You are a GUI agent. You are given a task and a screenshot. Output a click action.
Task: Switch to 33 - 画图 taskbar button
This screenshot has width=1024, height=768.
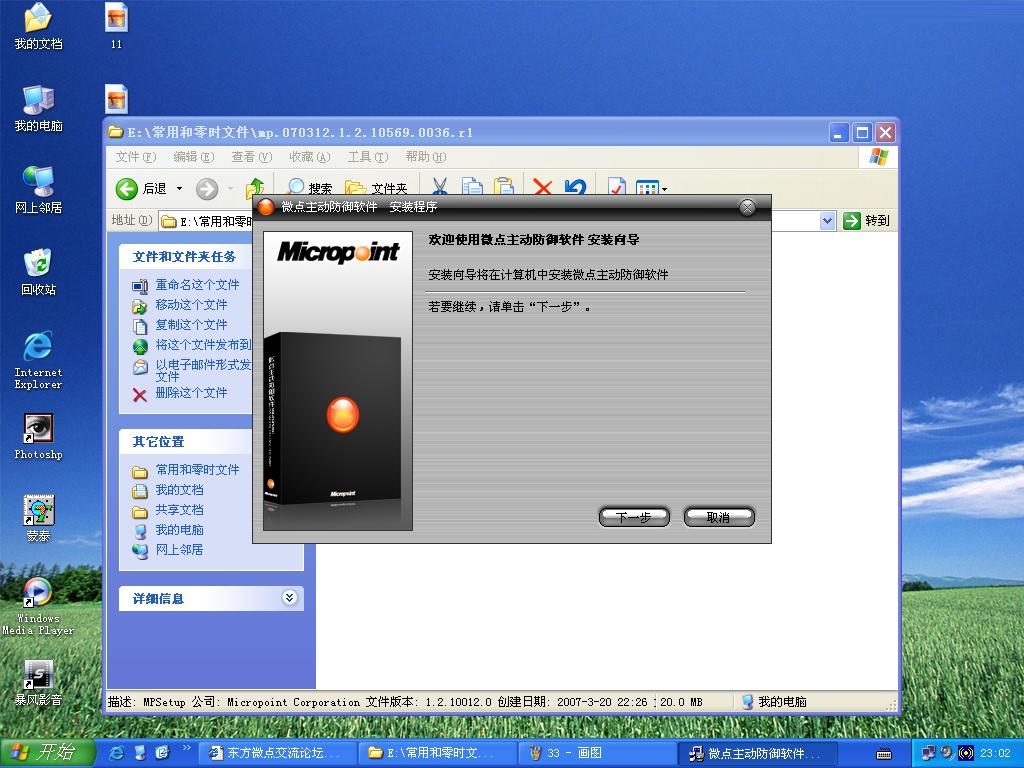point(597,754)
